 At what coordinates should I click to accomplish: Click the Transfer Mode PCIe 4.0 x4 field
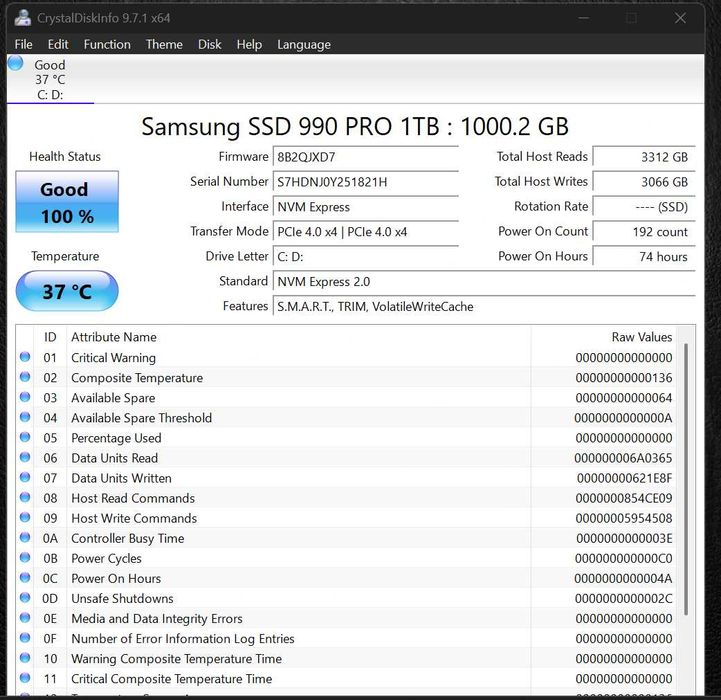[366, 232]
